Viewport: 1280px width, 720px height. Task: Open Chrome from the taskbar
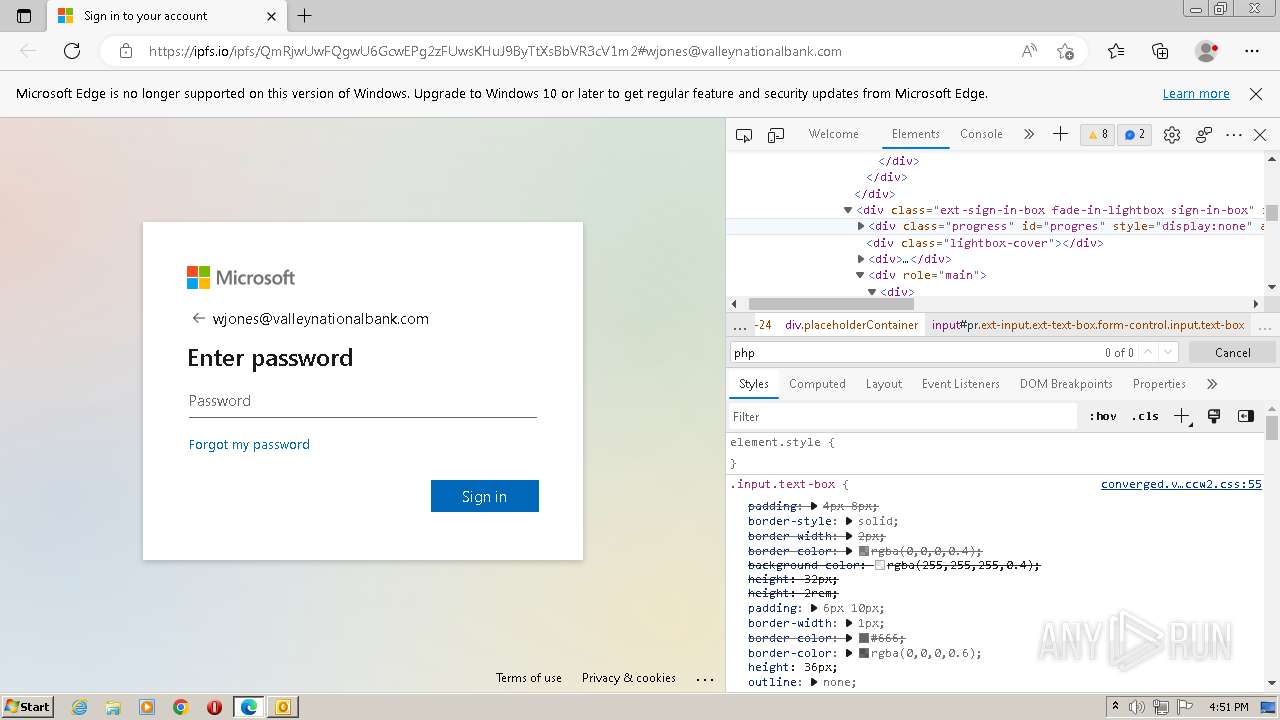[x=181, y=707]
